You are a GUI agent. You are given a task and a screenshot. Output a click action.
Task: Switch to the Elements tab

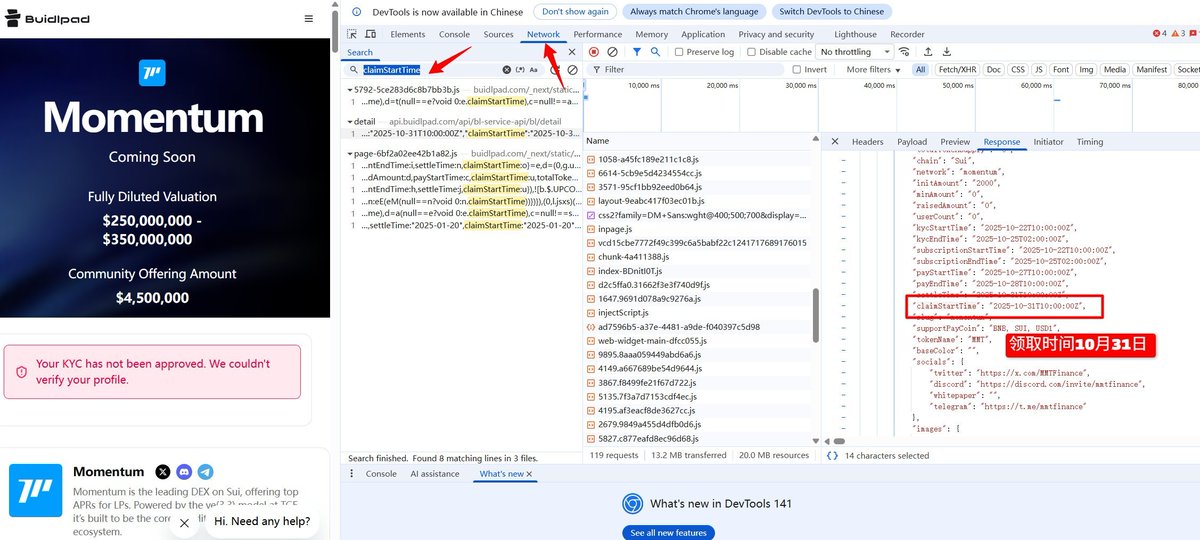pyautogui.click(x=407, y=34)
